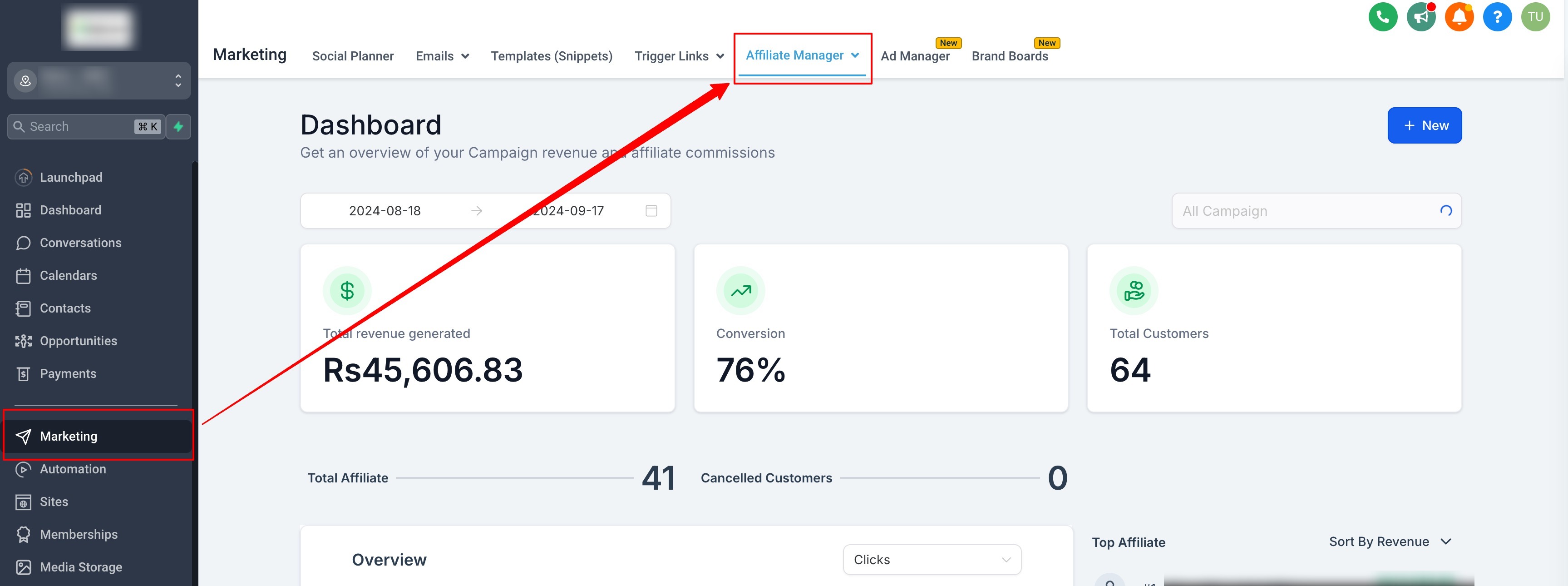Click the calendar icon in date range

tap(651, 211)
